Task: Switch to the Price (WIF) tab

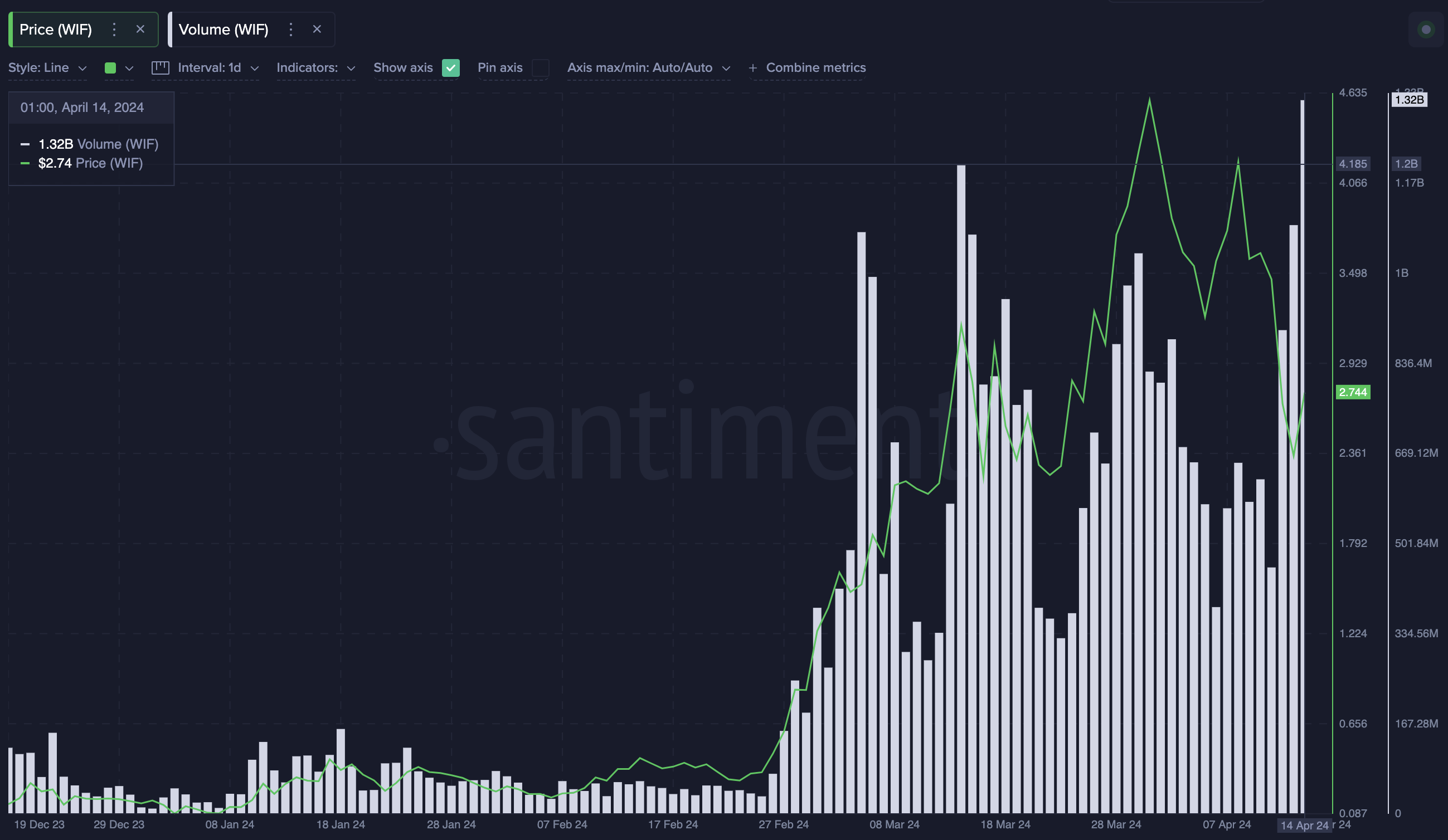Action: 56,29
